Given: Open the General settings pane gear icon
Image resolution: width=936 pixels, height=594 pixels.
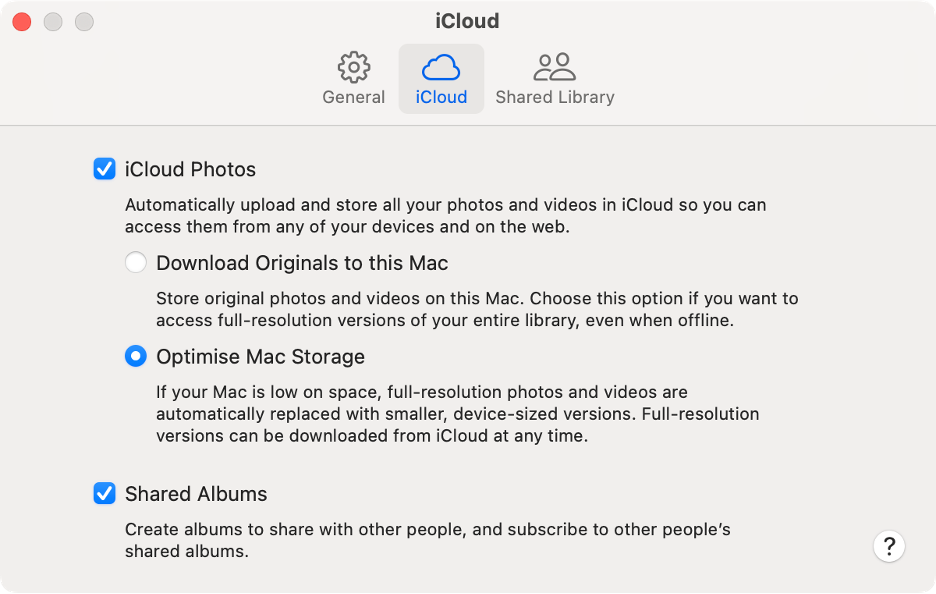Looking at the screenshot, I should pos(353,66).
